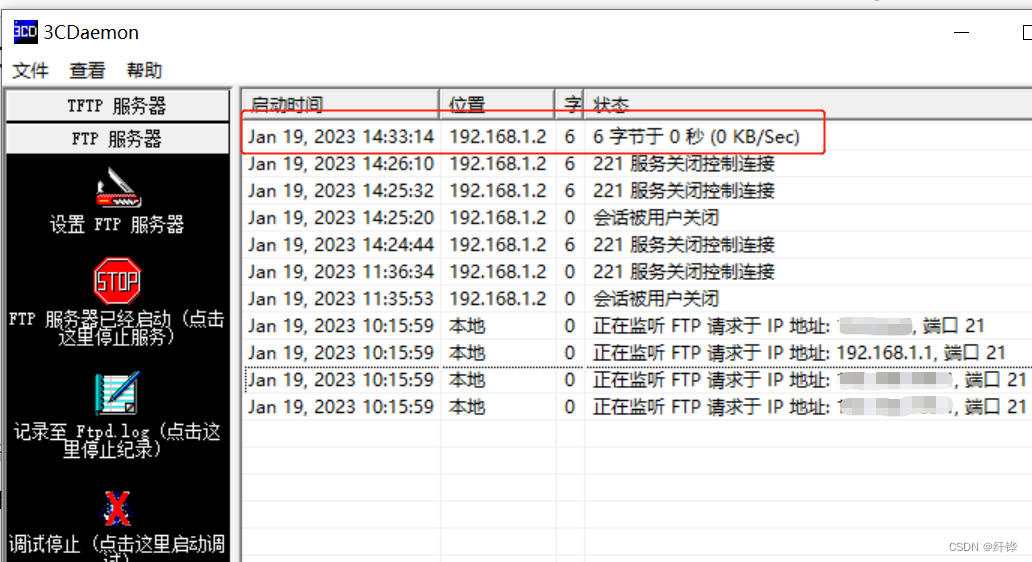This screenshot has height=562, width=1032.
Task: Click 192.168.1.2 in the 11:35:53 row
Action: point(498,299)
